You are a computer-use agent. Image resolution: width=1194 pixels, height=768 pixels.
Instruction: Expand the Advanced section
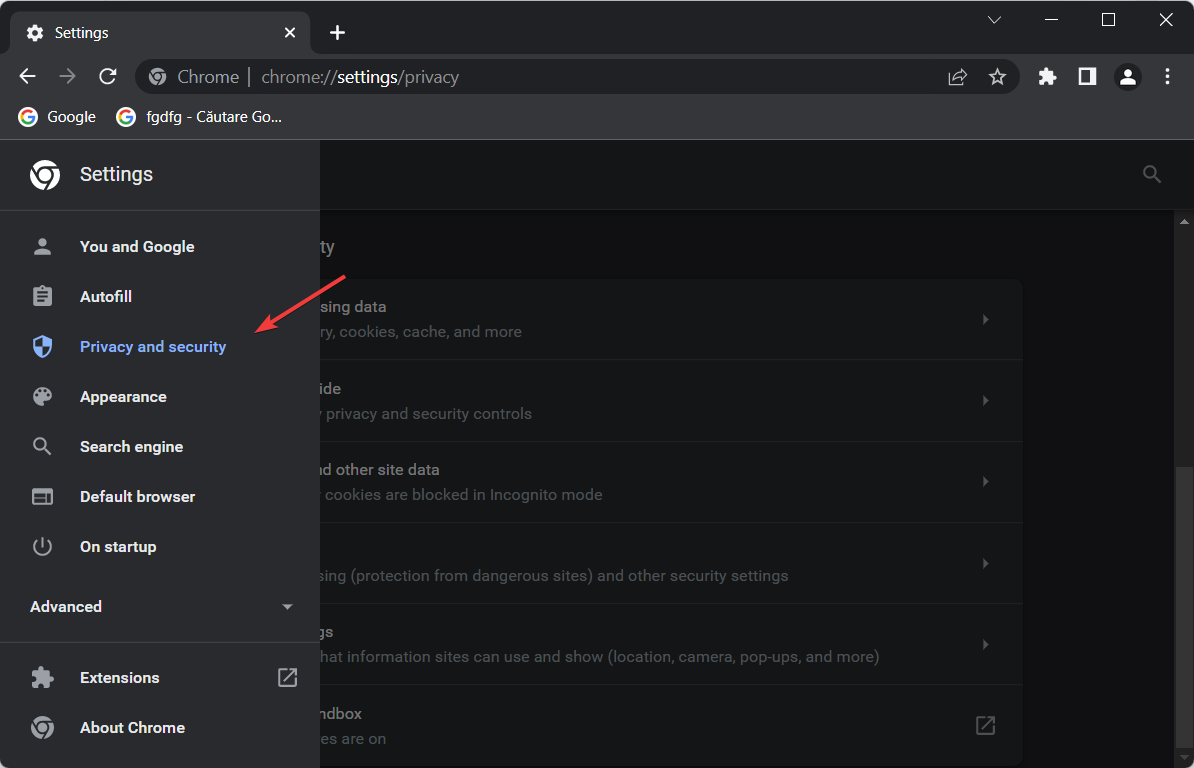[x=160, y=607]
